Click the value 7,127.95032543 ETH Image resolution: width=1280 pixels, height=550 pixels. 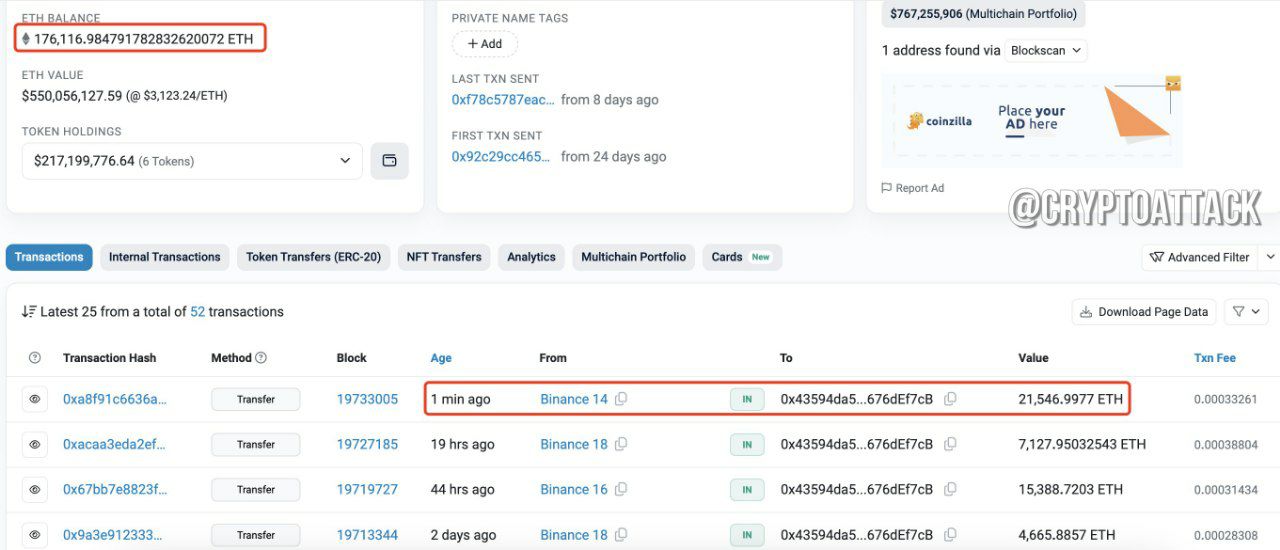pyautogui.click(x=1082, y=444)
